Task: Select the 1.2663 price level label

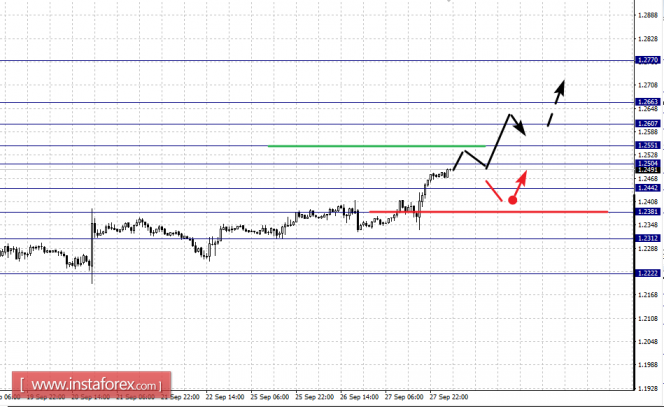Action: (648, 102)
